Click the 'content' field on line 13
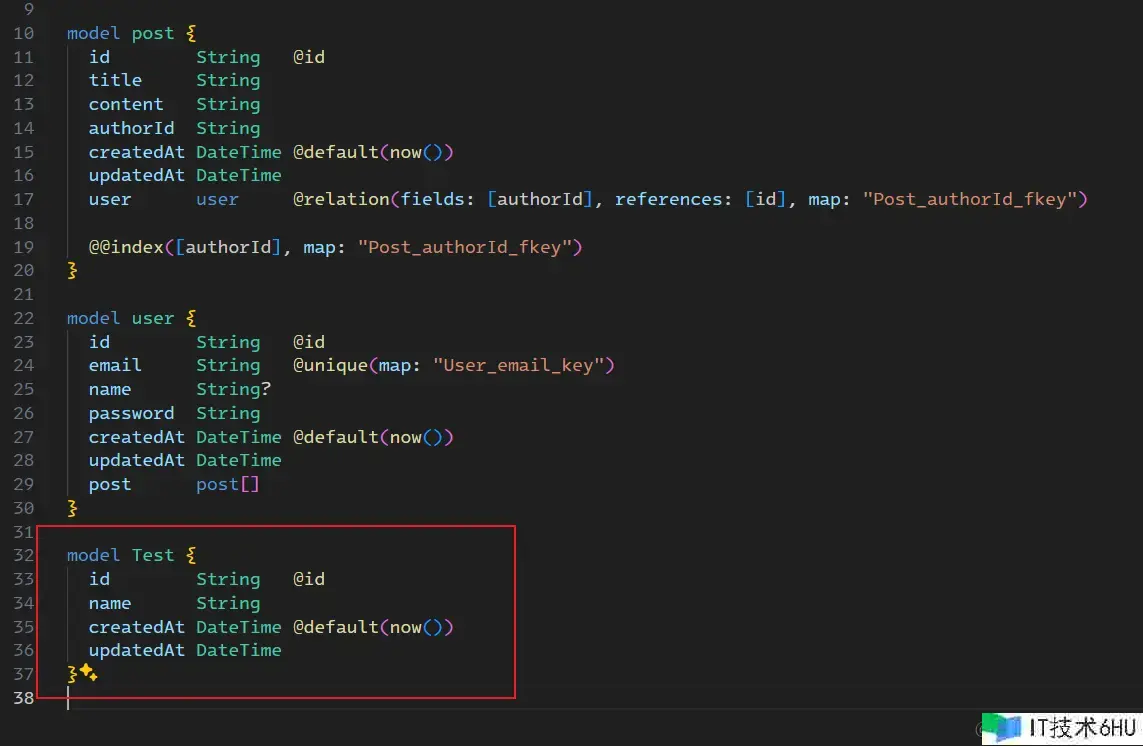 (126, 104)
